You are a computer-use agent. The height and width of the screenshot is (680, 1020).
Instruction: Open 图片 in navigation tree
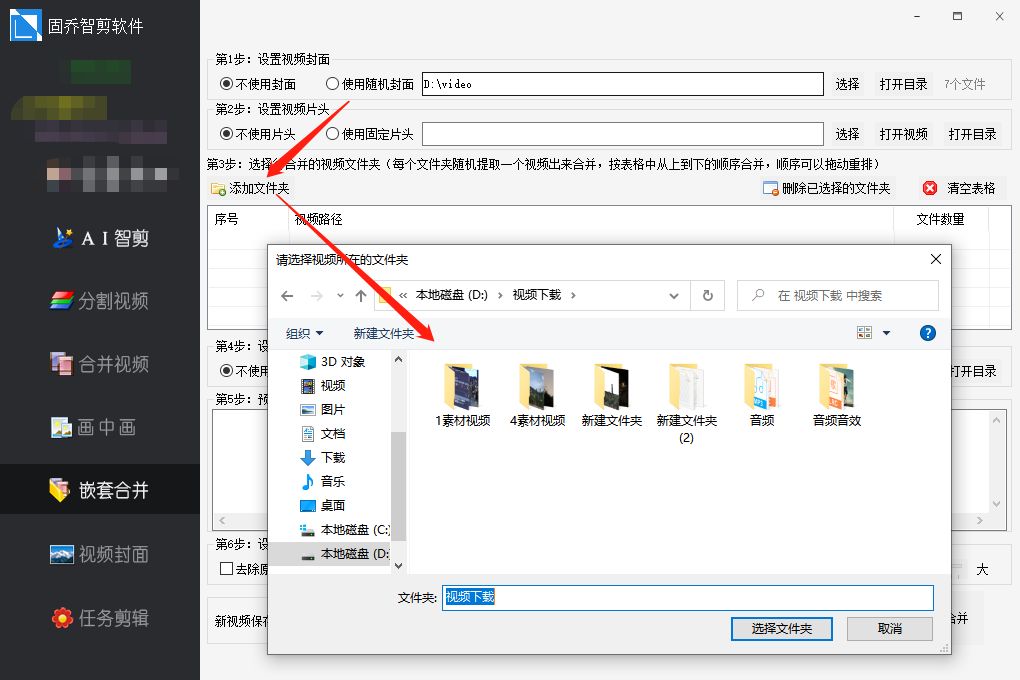point(323,410)
